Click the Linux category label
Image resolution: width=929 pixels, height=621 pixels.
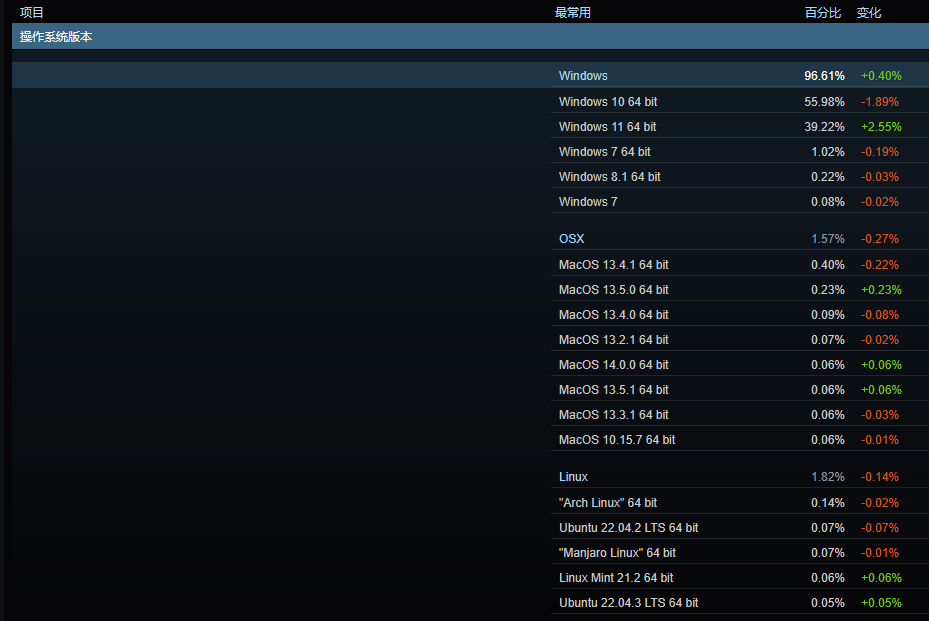573,476
